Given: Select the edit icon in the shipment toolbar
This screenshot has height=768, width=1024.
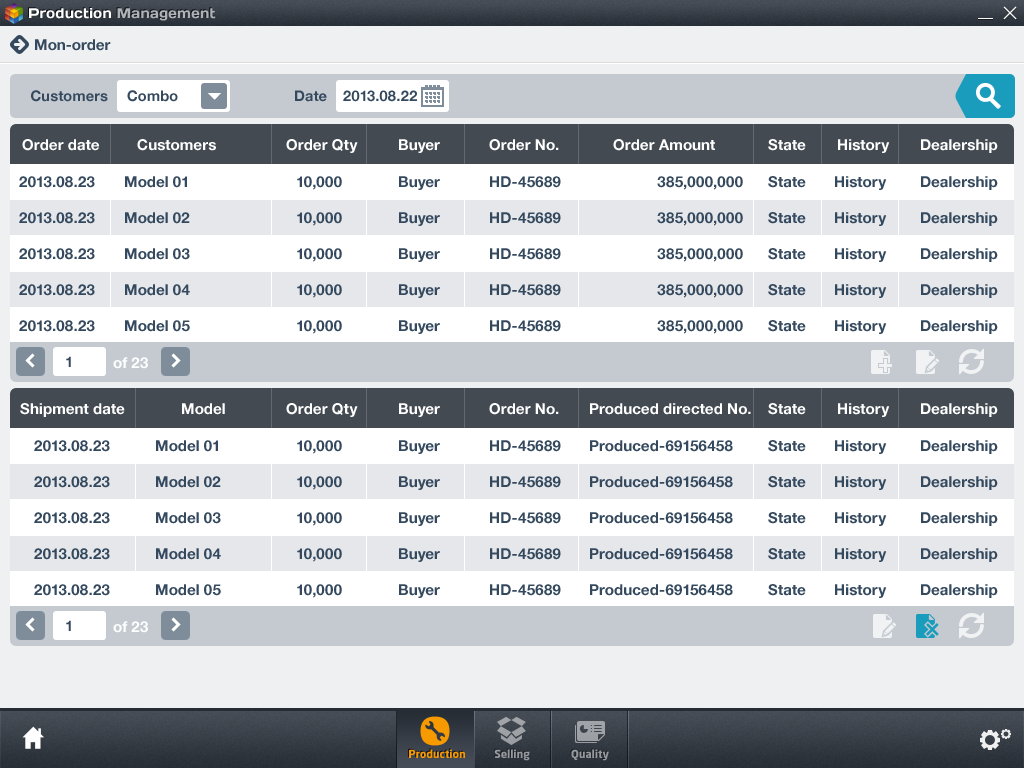Looking at the screenshot, I should (883, 625).
